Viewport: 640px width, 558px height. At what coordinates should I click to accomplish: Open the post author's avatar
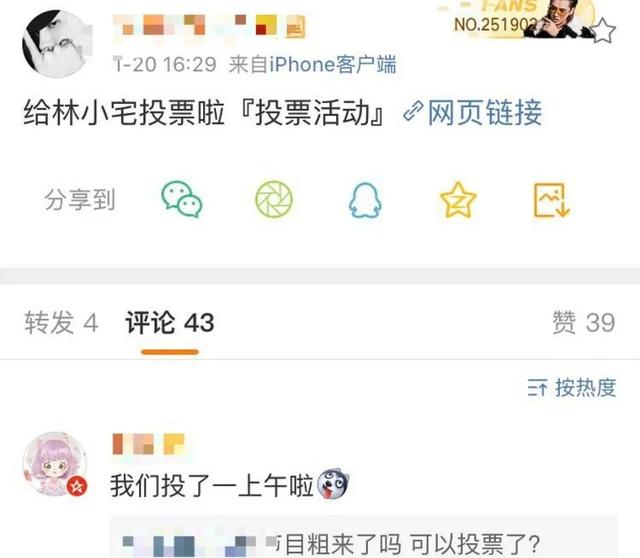click(x=57, y=44)
